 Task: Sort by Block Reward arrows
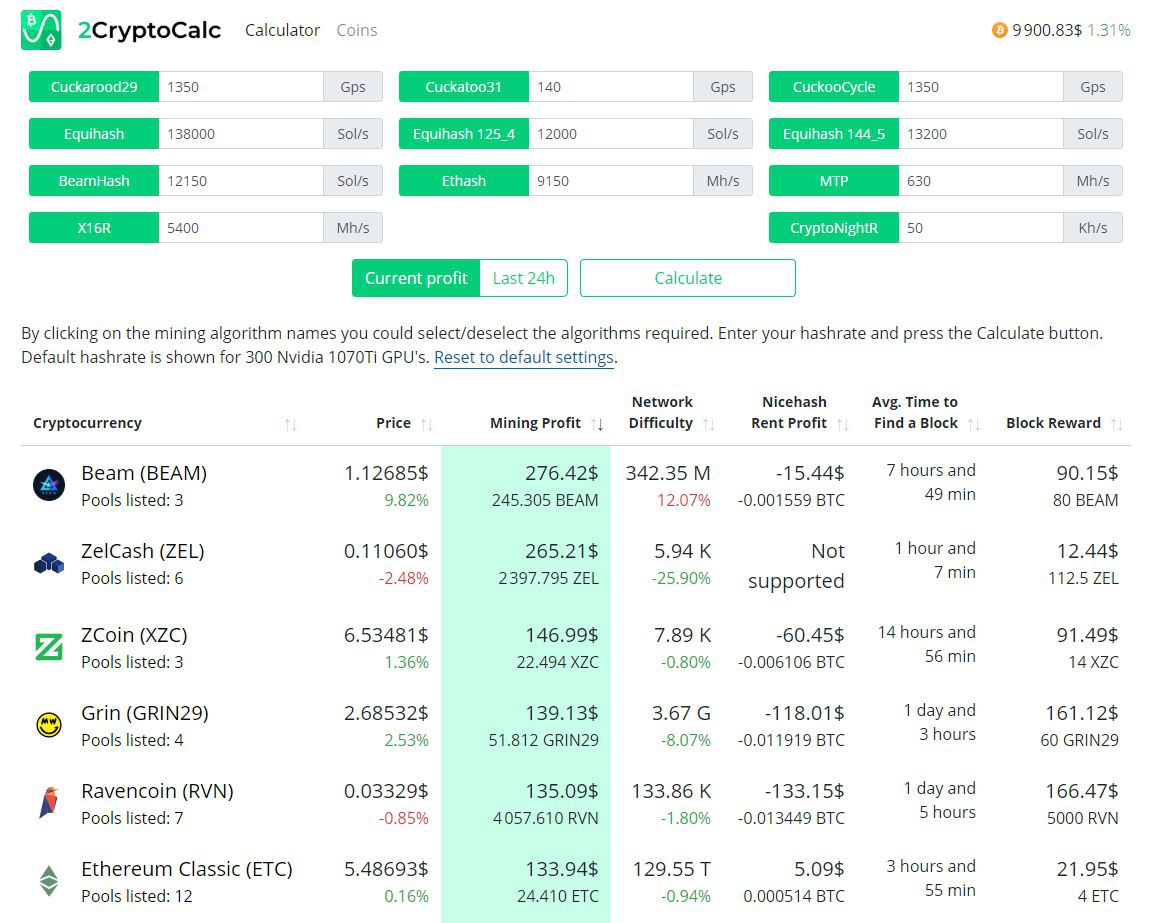(1117, 424)
